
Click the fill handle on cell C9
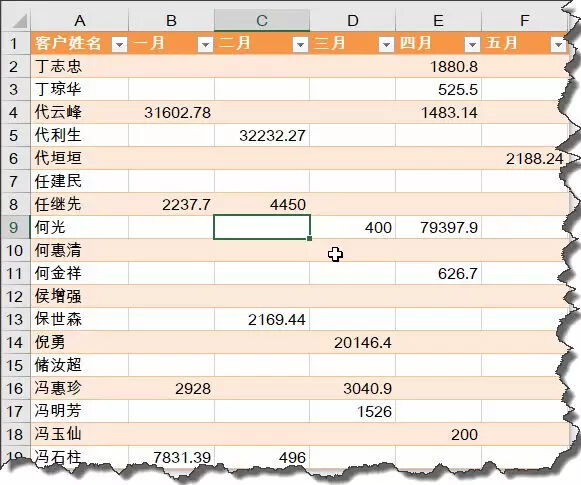tap(310, 239)
